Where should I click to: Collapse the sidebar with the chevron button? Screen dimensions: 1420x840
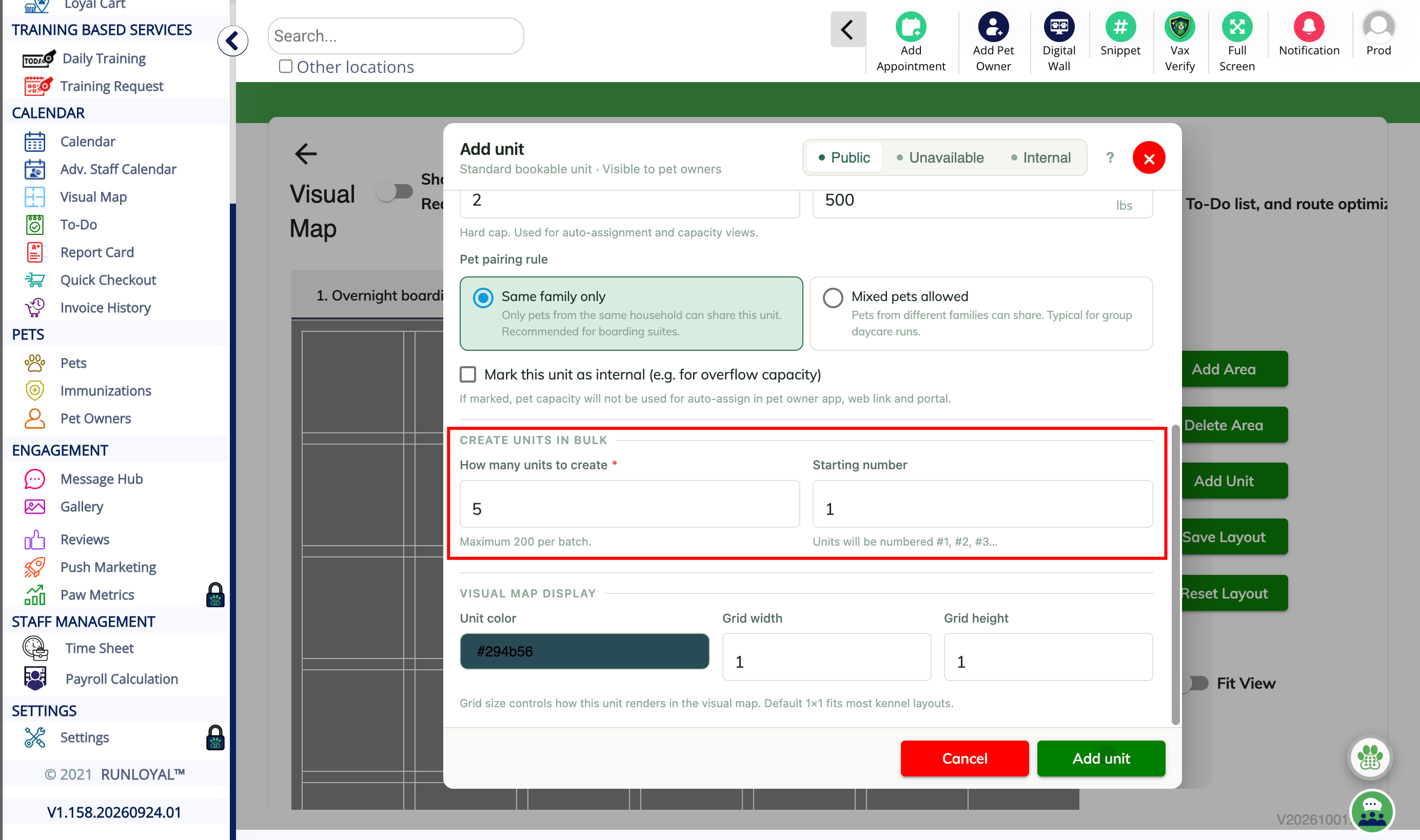click(x=233, y=41)
